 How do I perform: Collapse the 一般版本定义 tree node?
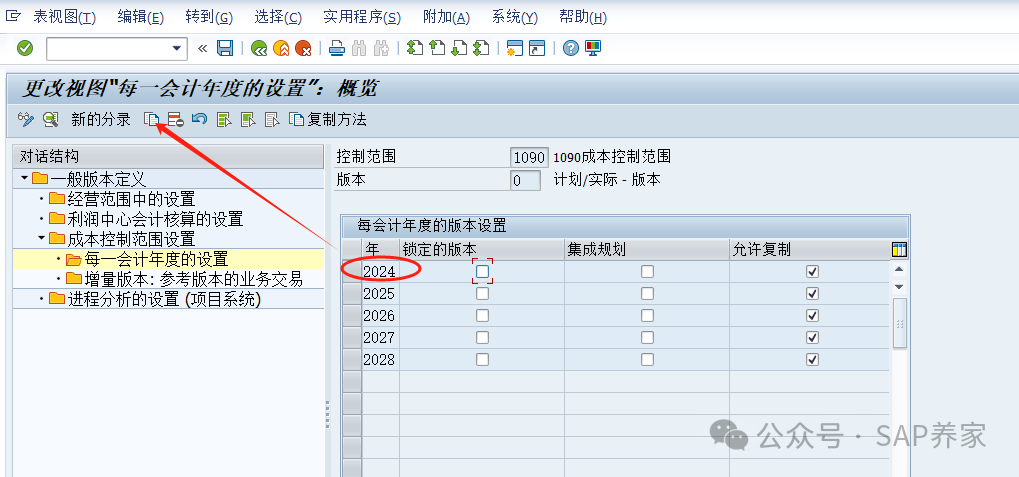[x=24, y=178]
